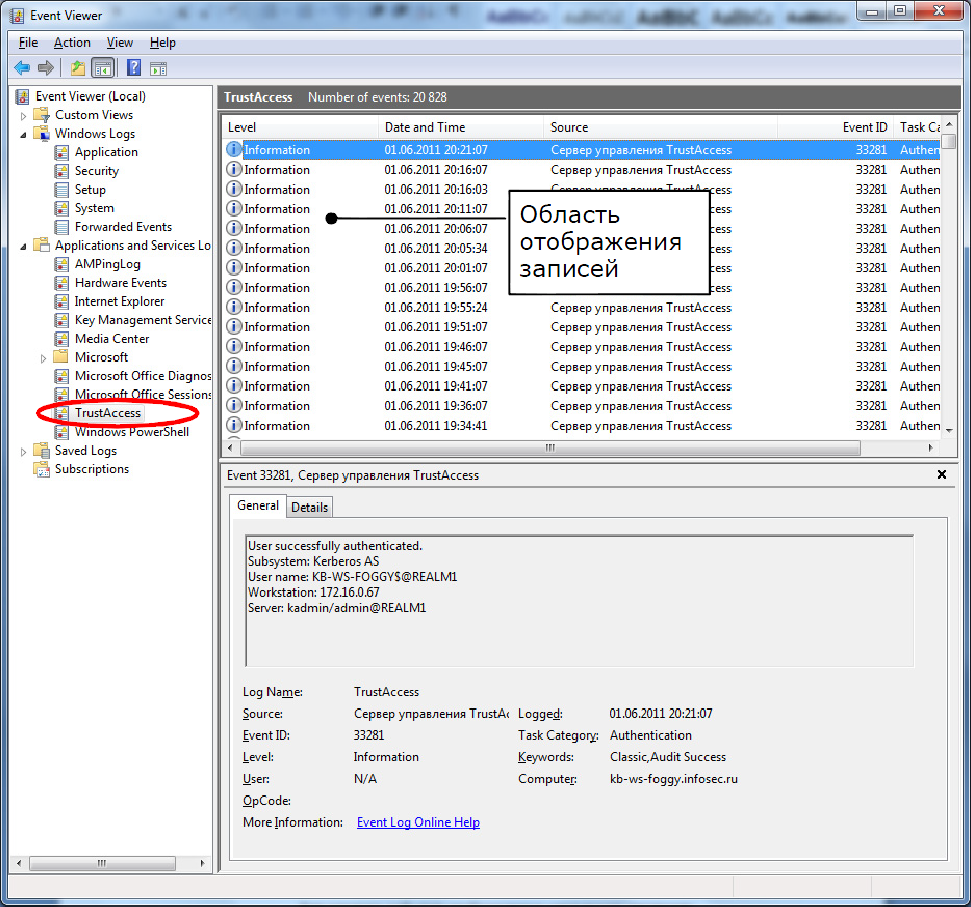The image size is (971, 907).
Task: Select the TrustAccess log in tree
Action: [x=108, y=413]
